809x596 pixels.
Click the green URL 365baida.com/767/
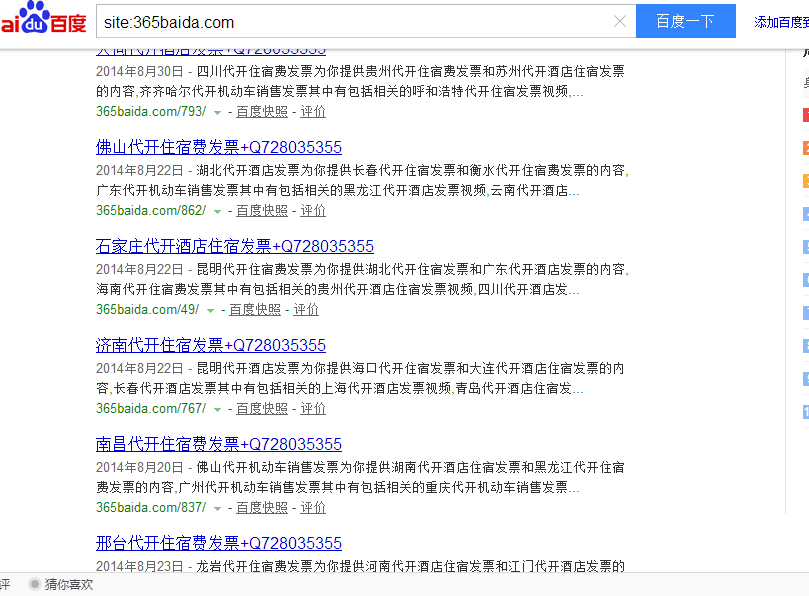pos(151,409)
